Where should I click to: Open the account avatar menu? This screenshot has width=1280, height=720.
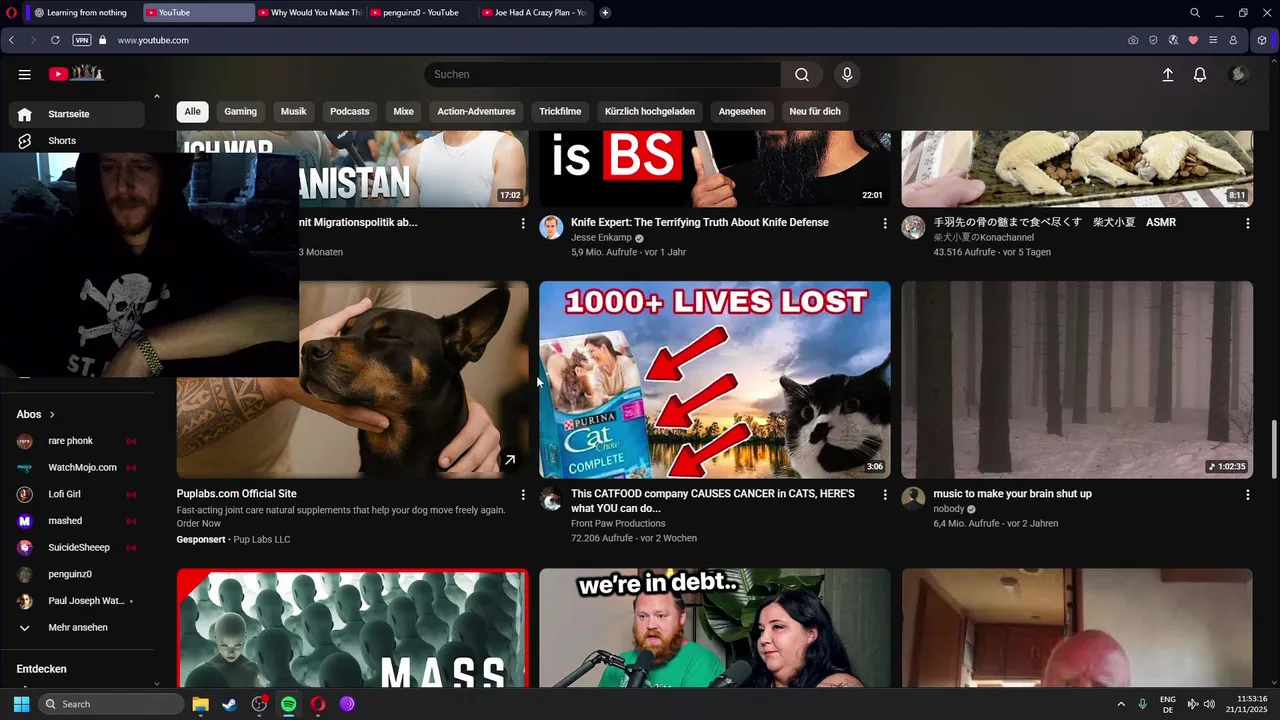[1238, 74]
